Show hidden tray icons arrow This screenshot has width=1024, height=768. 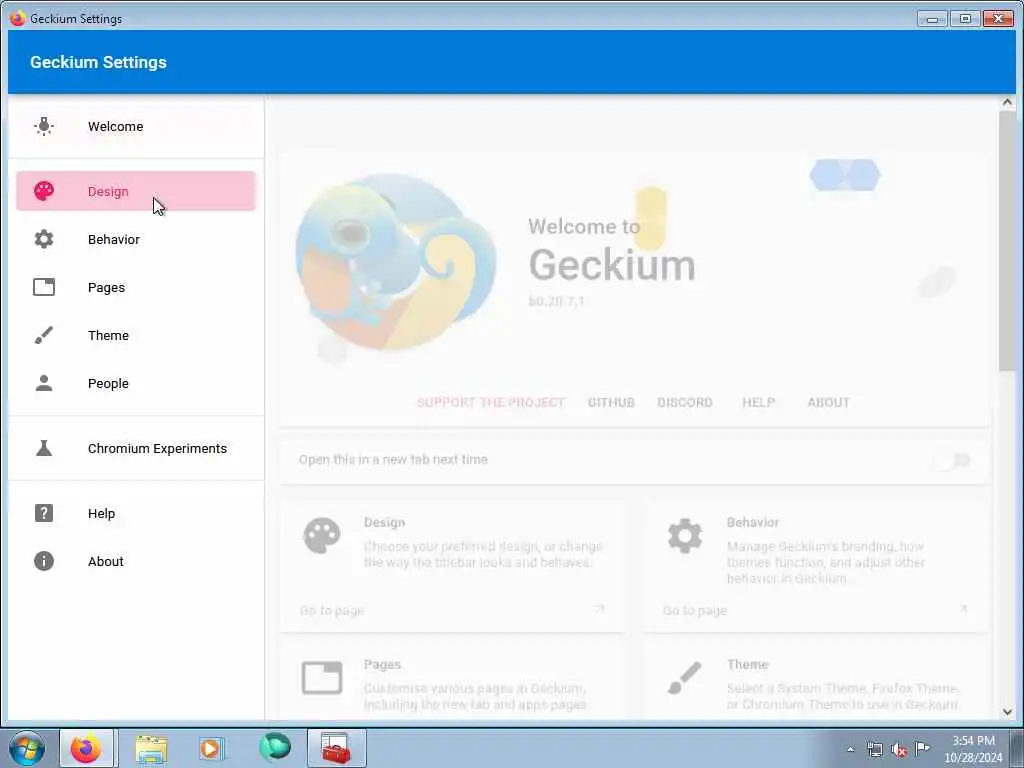click(x=850, y=750)
